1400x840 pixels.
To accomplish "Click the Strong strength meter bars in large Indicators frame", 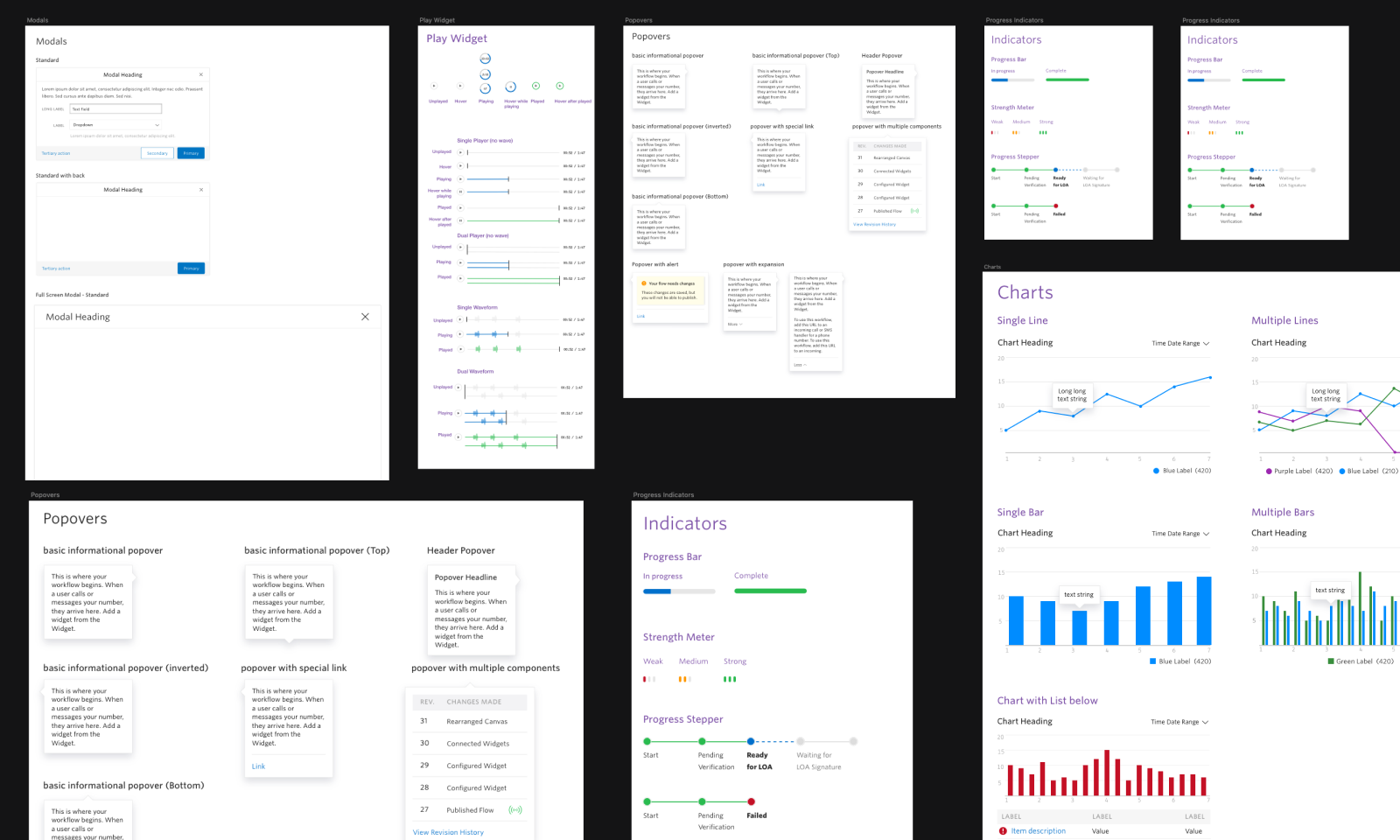I will pos(730,679).
